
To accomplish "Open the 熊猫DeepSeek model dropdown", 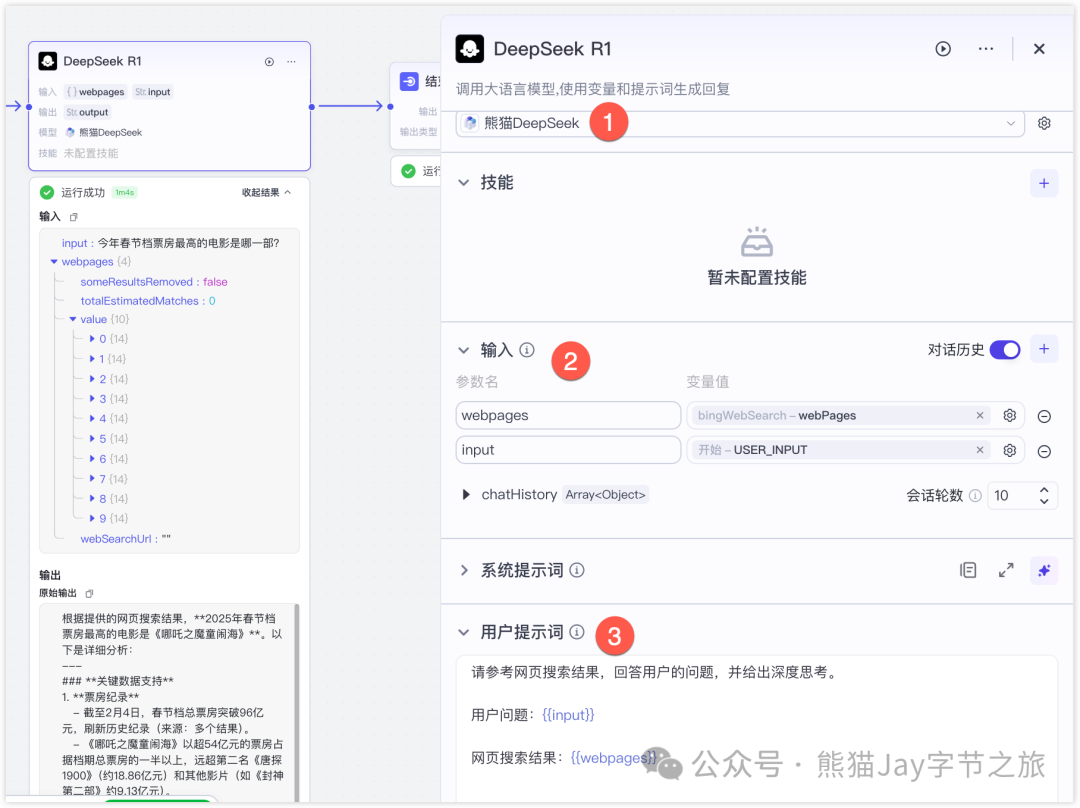I will click(740, 123).
